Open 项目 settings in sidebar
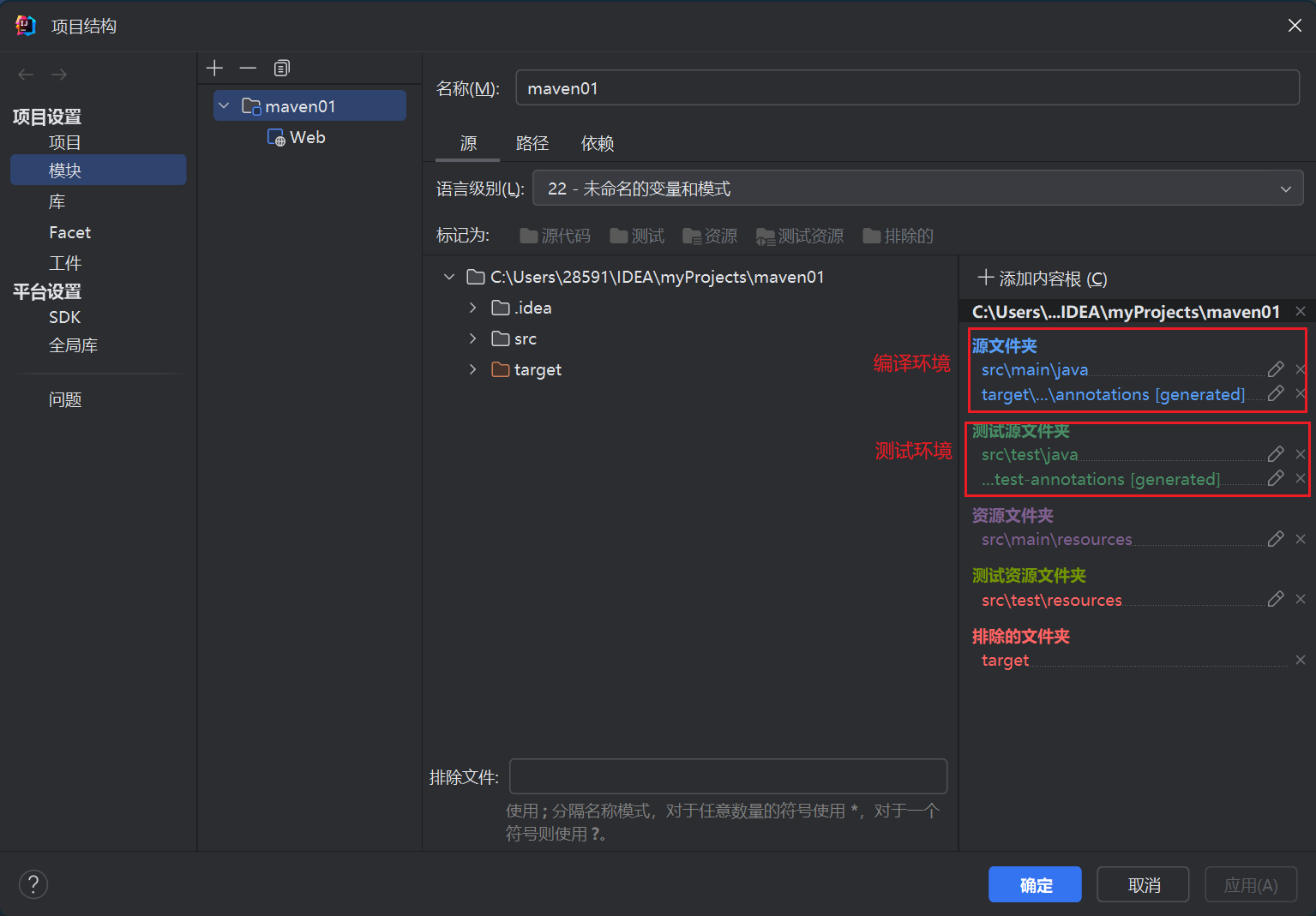The width and height of the screenshot is (1316, 916). click(65, 142)
